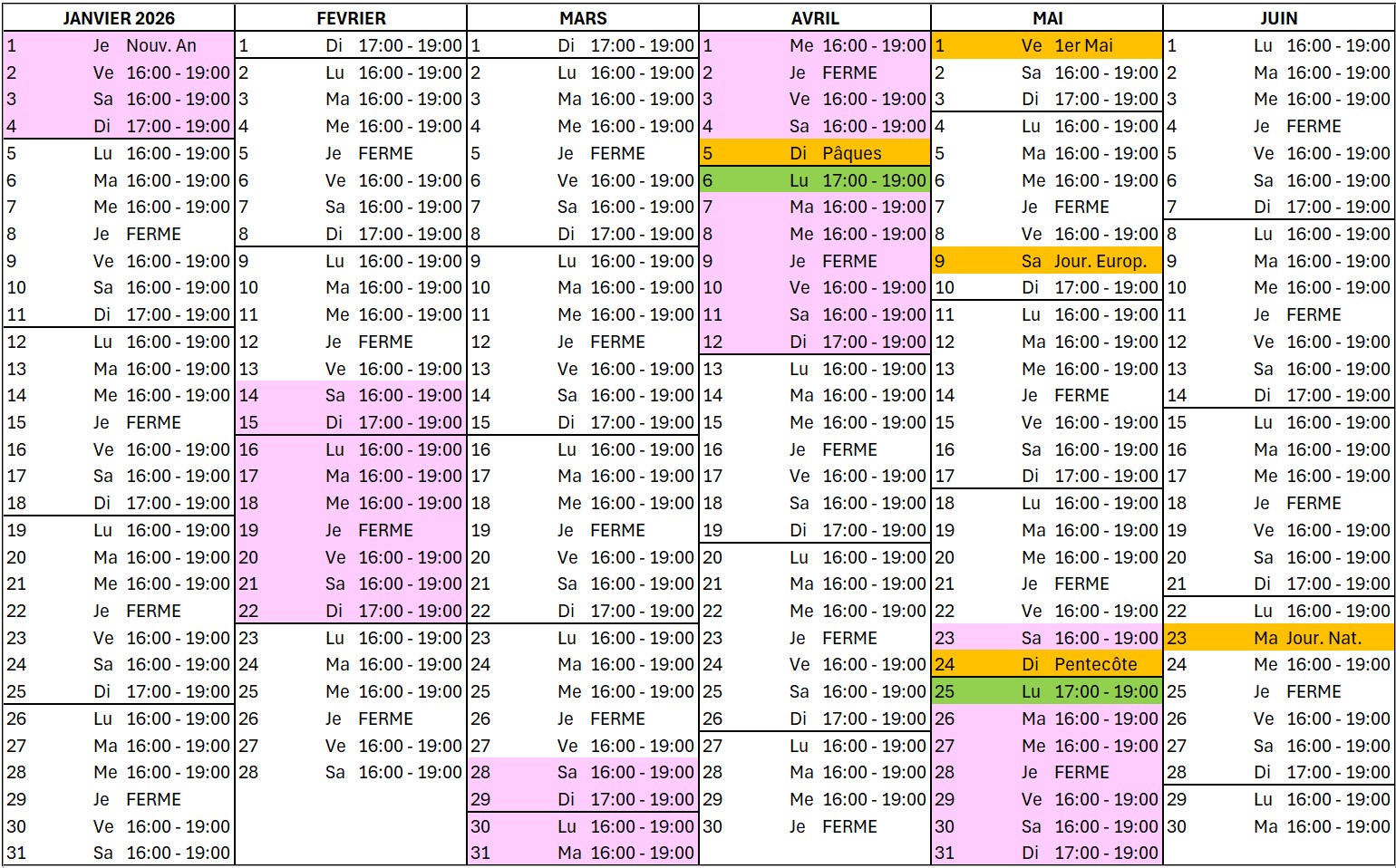Click hours cell for June 30
The image size is (1396, 868).
[x=1338, y=826]
